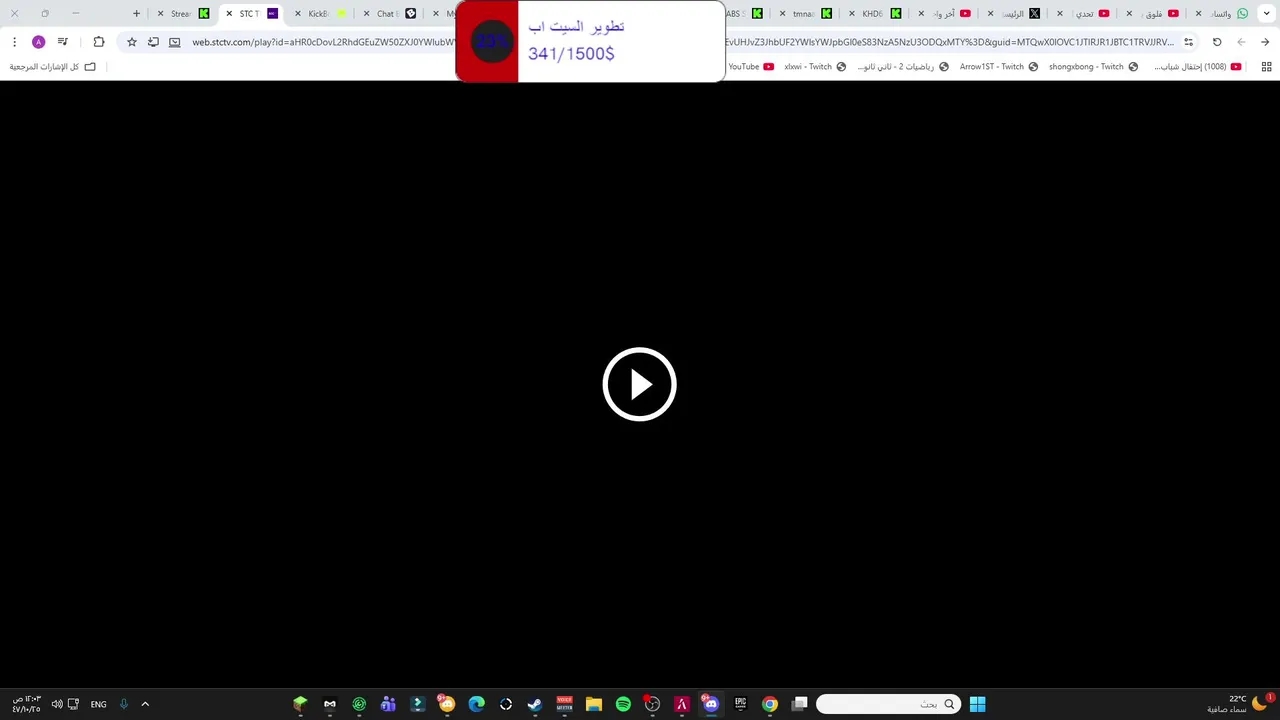Open the weather widget 22°C
The image size is (1280, 720).
[1236, 704]
